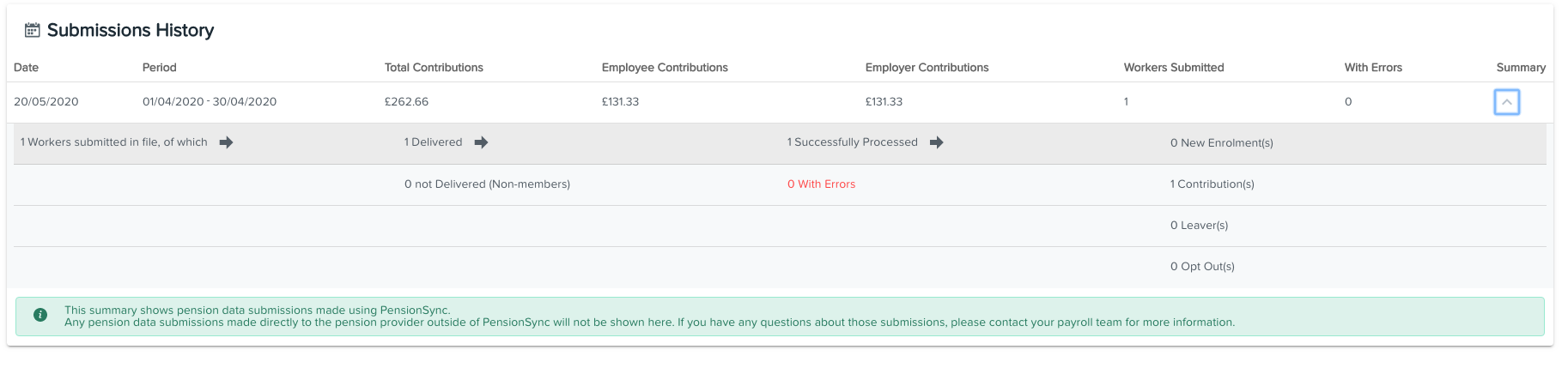Screen dimensions: 1568x380
Task: Click Employee Contributions column header
Action: point(665,68)
